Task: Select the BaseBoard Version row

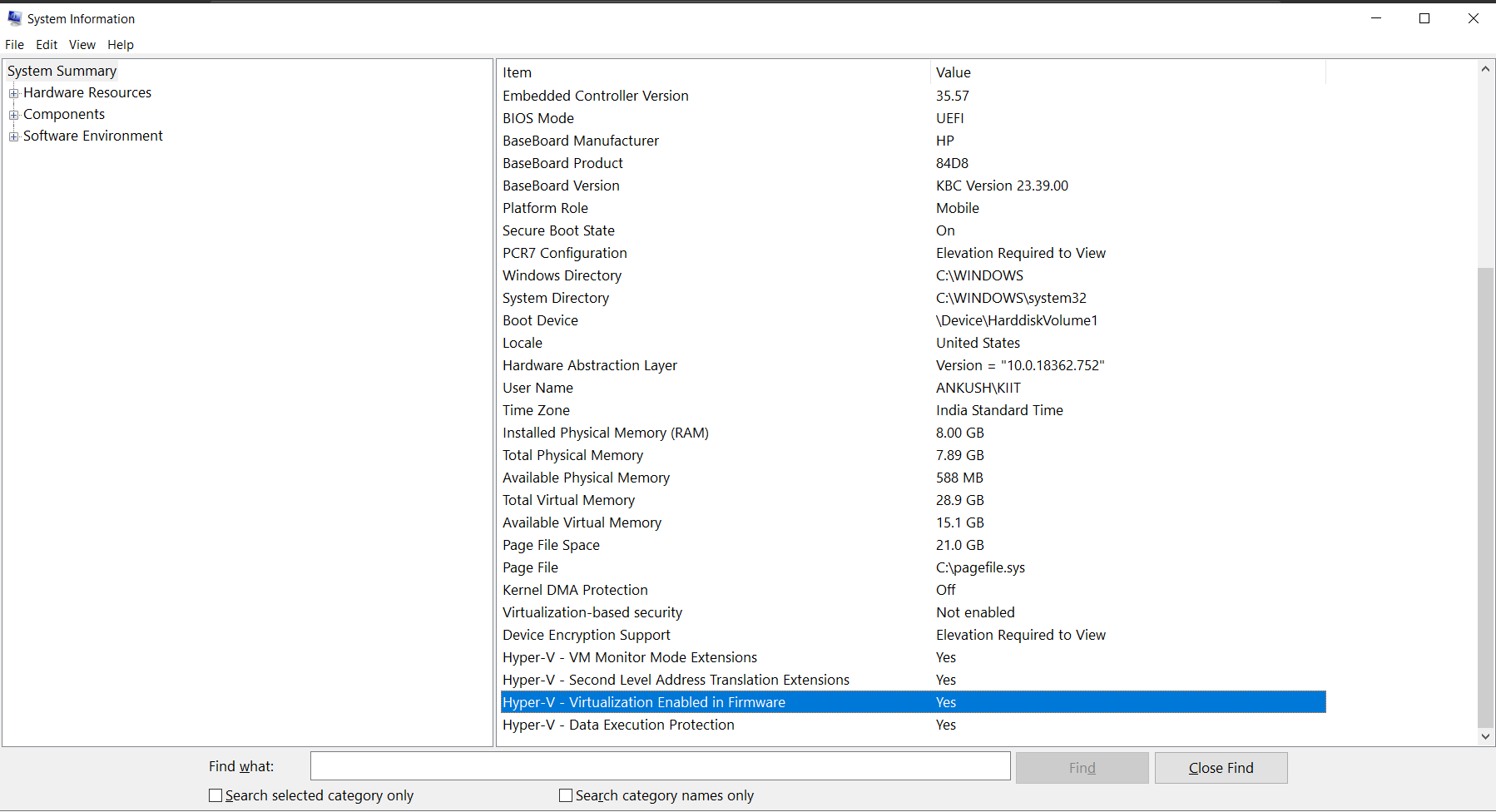Action: point(913,186)
